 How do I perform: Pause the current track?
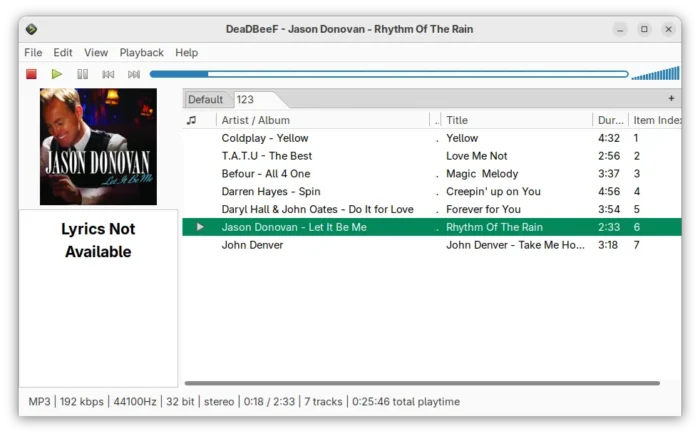(82, 74)
